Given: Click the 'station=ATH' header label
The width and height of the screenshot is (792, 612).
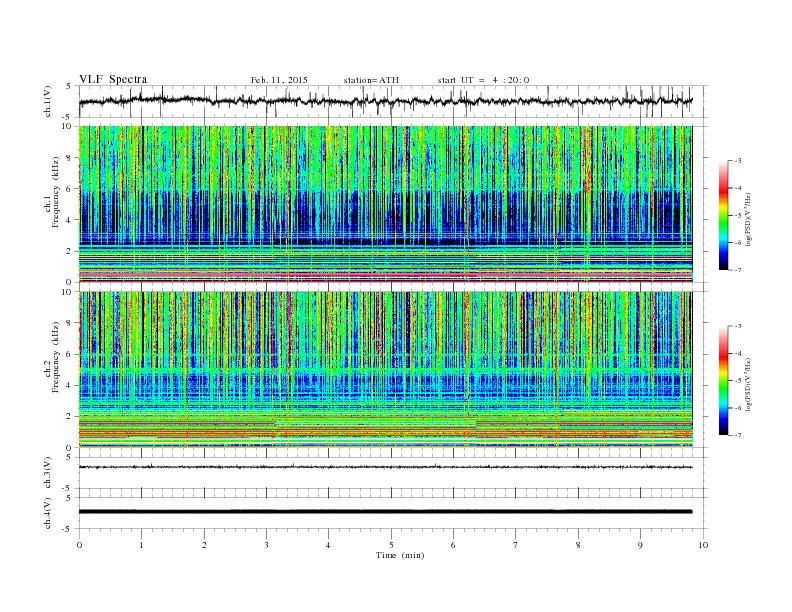Looking at the screenshot, I should point(371,80).
